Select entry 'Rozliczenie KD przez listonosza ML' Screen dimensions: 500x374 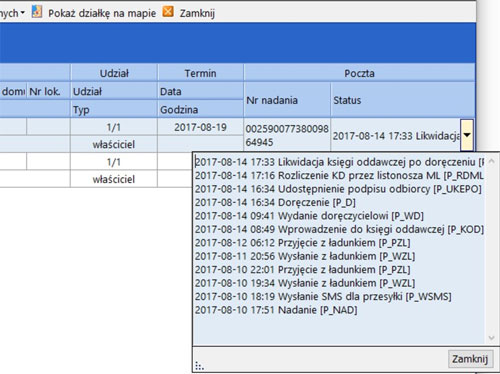point(339,175)
